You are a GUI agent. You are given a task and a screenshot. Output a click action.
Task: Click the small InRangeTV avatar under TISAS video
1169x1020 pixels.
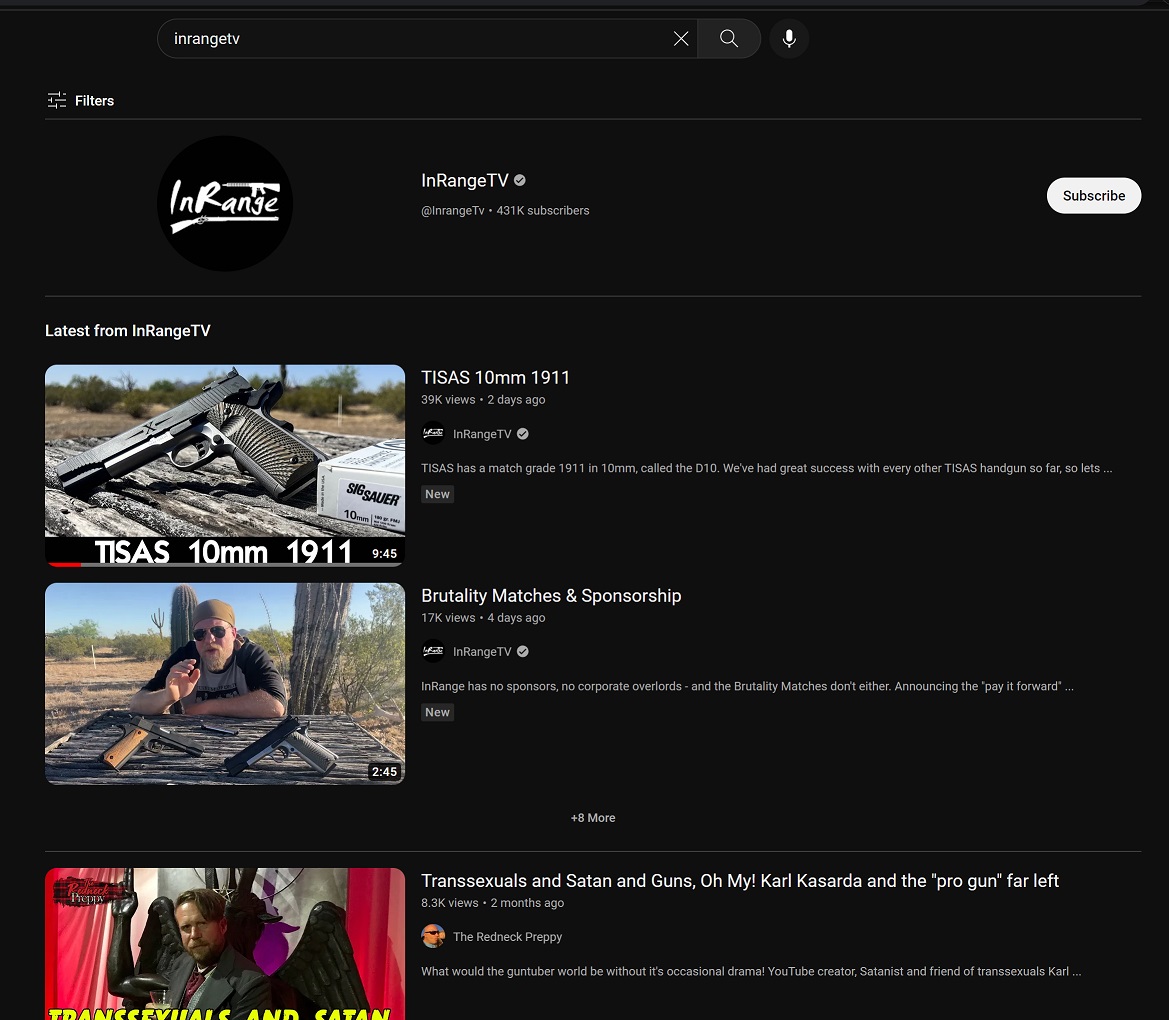click(x=433, y=434)
